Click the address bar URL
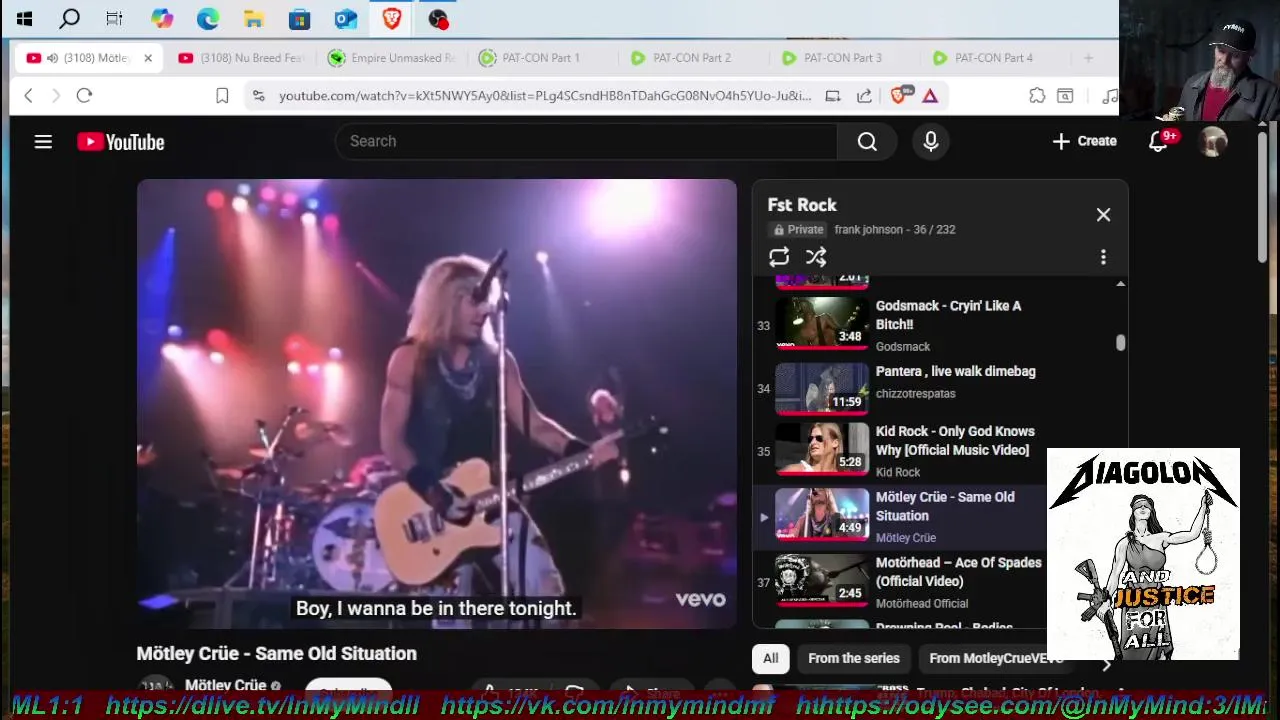Image resolution: width=1280 pixels, height=720 pixels. click(545, 96)
